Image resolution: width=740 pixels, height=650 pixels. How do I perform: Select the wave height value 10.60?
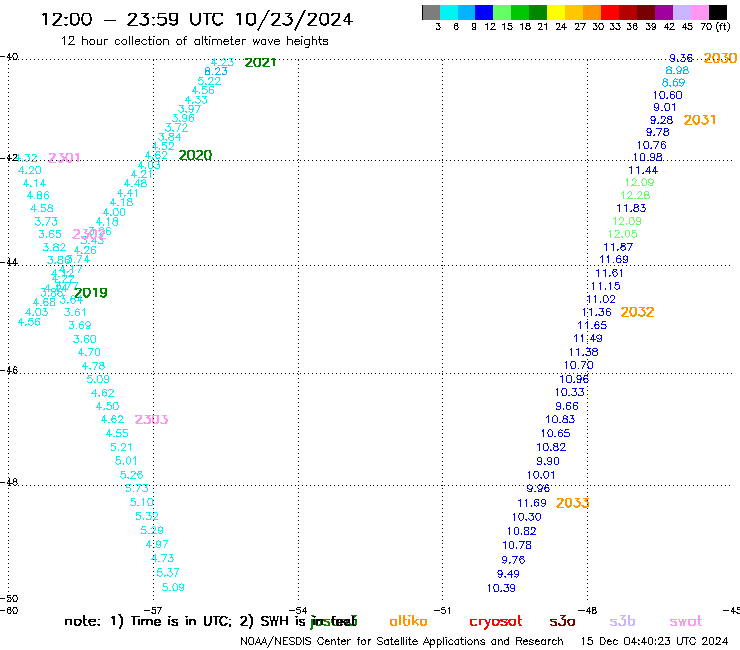click(667, 95)
